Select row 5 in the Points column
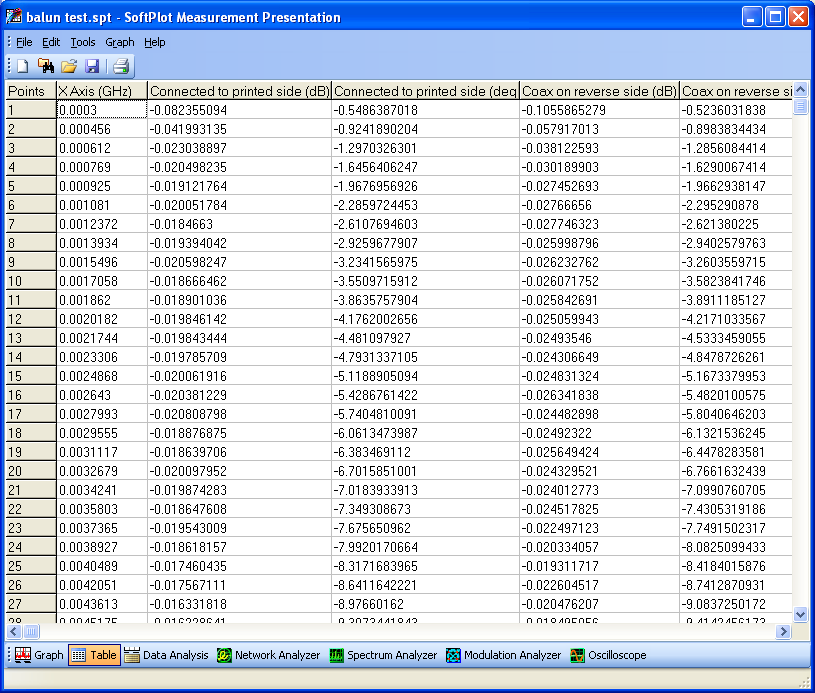Image resolution: width=815 pixels, height=693 pixels. 20,187
